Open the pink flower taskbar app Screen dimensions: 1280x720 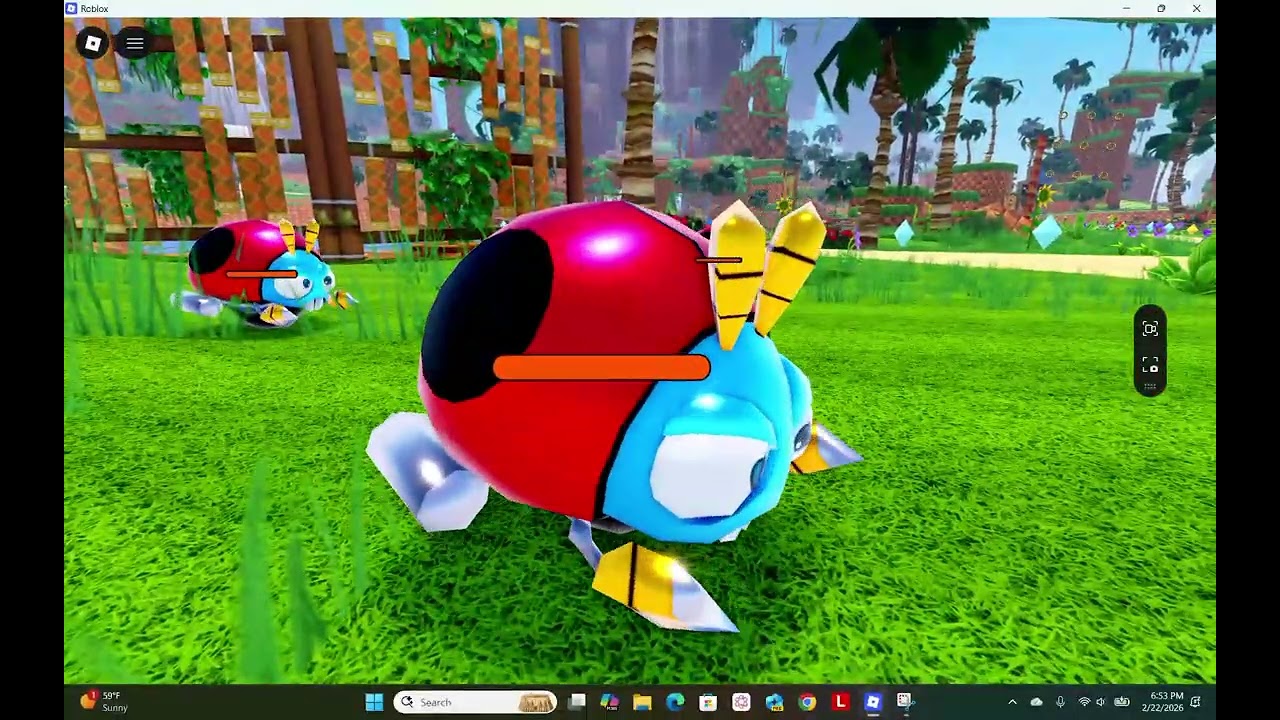pos(741,702)
